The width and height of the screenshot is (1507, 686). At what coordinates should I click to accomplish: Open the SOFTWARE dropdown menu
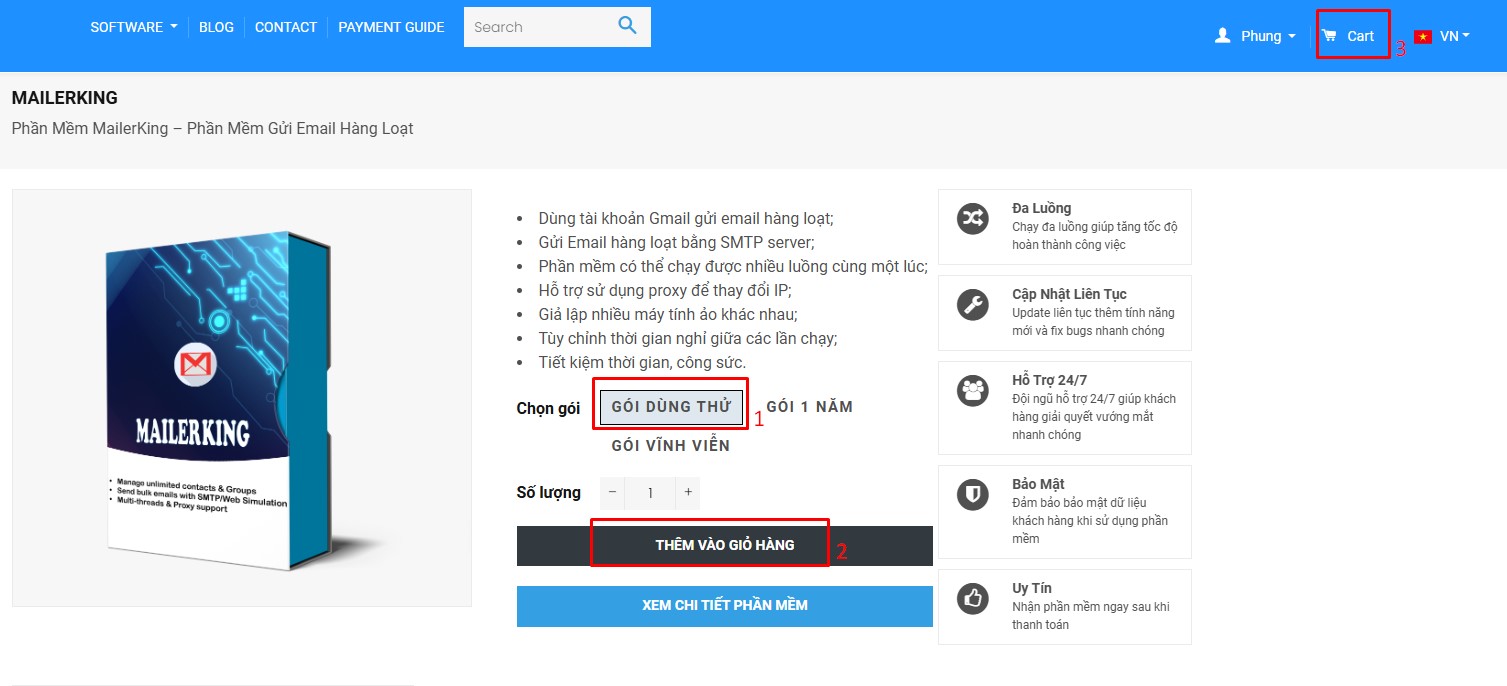pos(134,27)
